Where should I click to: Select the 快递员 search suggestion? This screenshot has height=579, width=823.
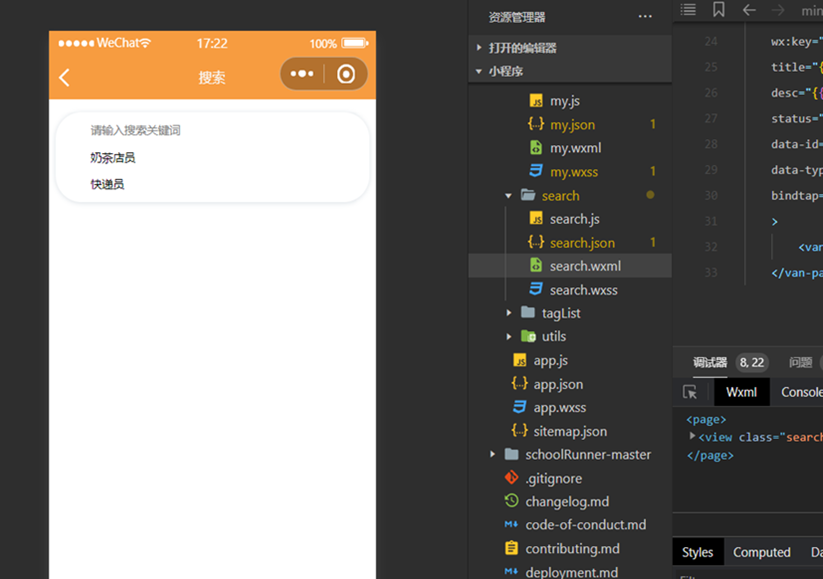[x=107, y=184]
